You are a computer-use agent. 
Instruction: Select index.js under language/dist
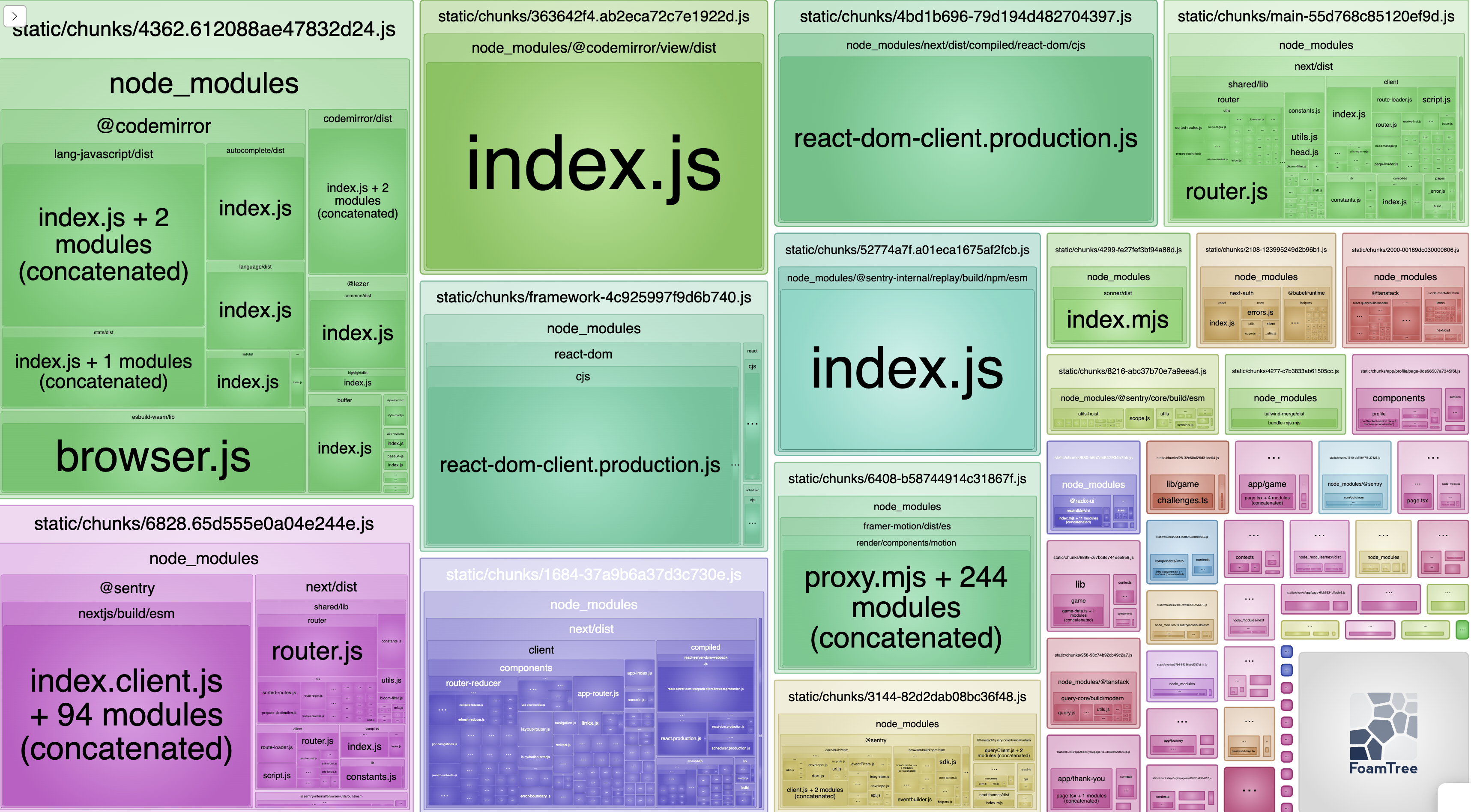(255, 310)
